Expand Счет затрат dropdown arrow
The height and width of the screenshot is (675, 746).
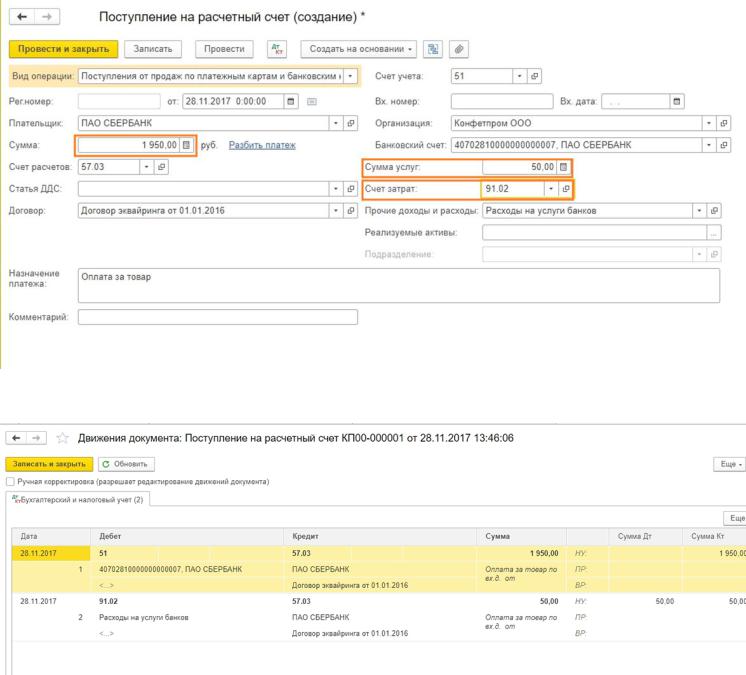tap(550, 189)
